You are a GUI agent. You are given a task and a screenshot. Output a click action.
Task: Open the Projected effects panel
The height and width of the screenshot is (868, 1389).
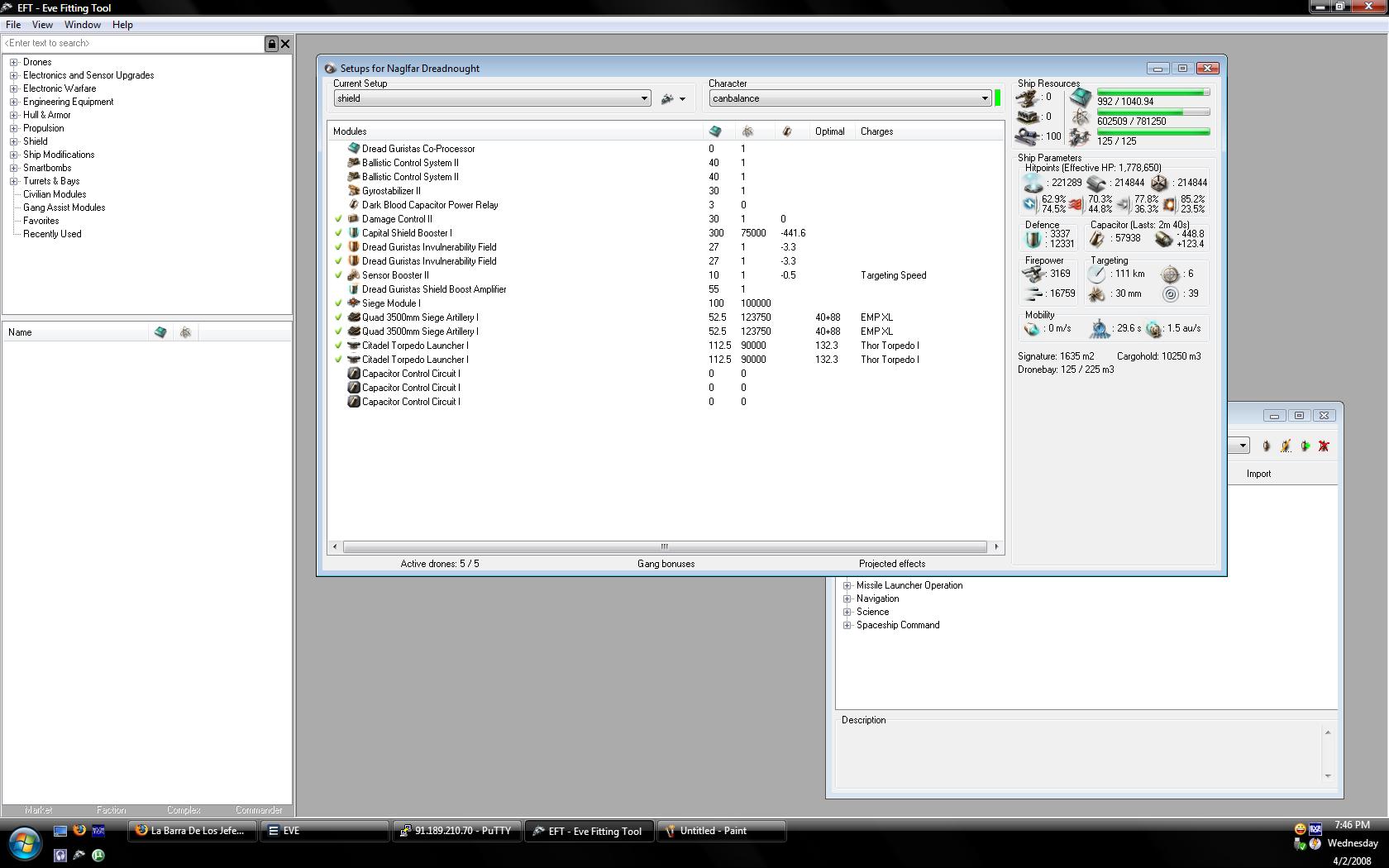(892, 564)
